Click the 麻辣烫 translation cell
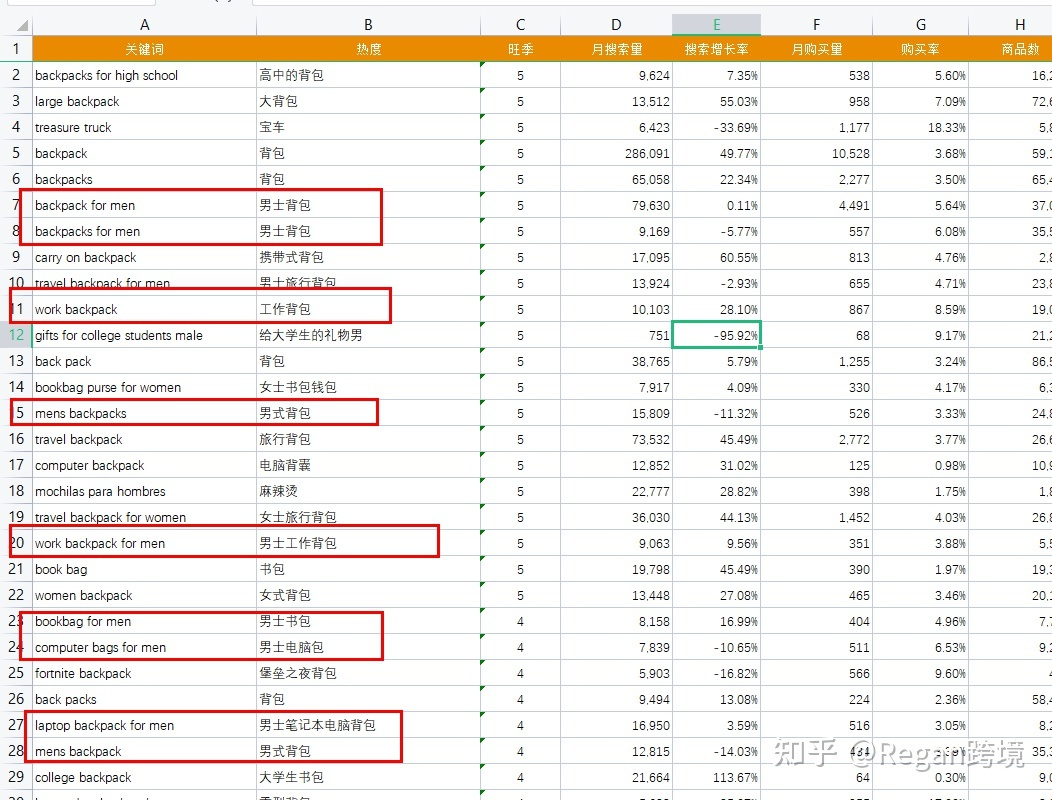 368,491
